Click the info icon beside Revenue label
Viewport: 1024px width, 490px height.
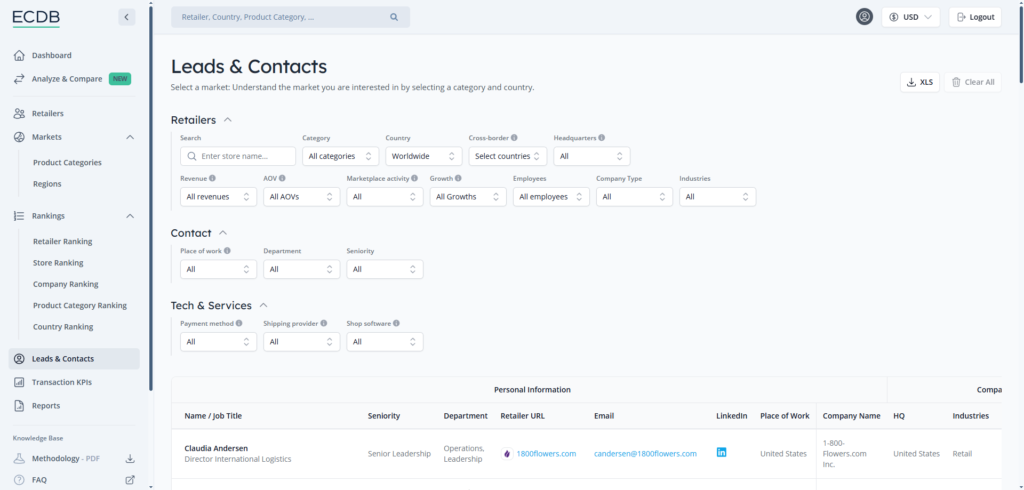[213, 178]
